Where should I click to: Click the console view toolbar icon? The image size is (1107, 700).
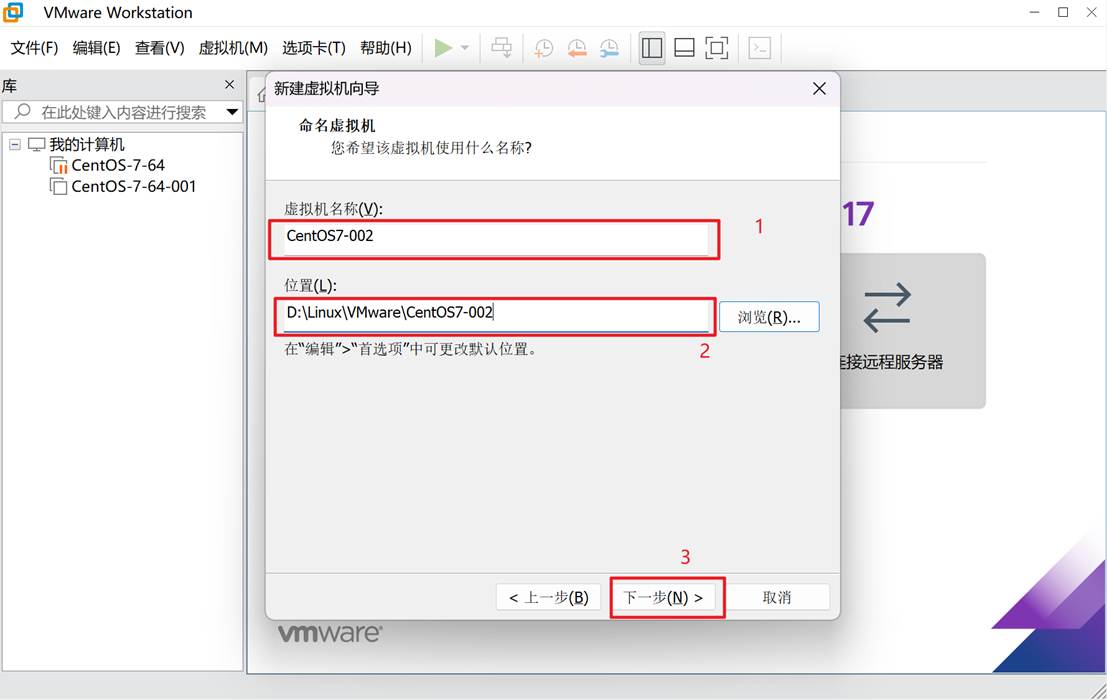pyautogui.click(x=760, y=48)
